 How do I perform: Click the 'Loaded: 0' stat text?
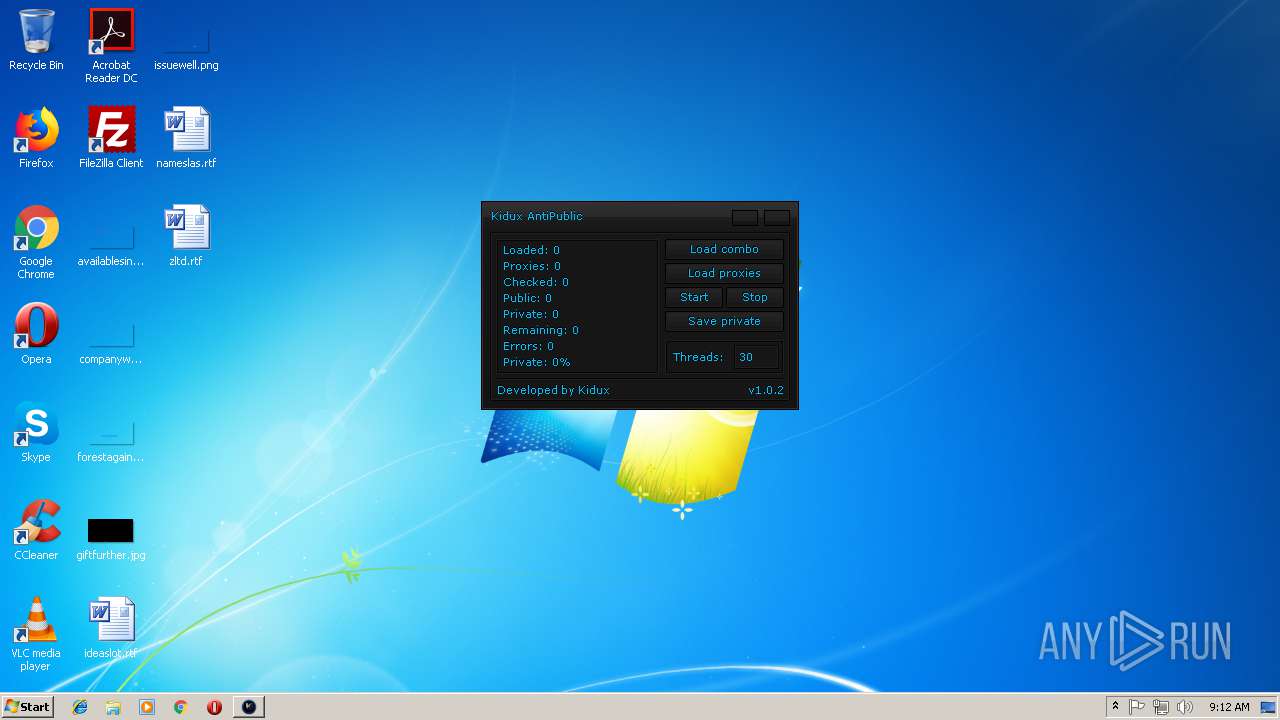pos(531,250)
